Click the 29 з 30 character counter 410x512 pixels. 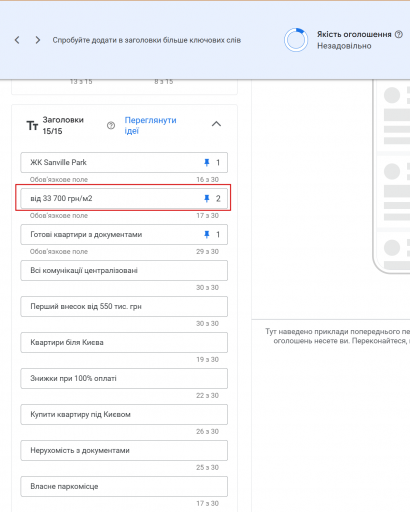pyautogui.click(x=207, y=251)
